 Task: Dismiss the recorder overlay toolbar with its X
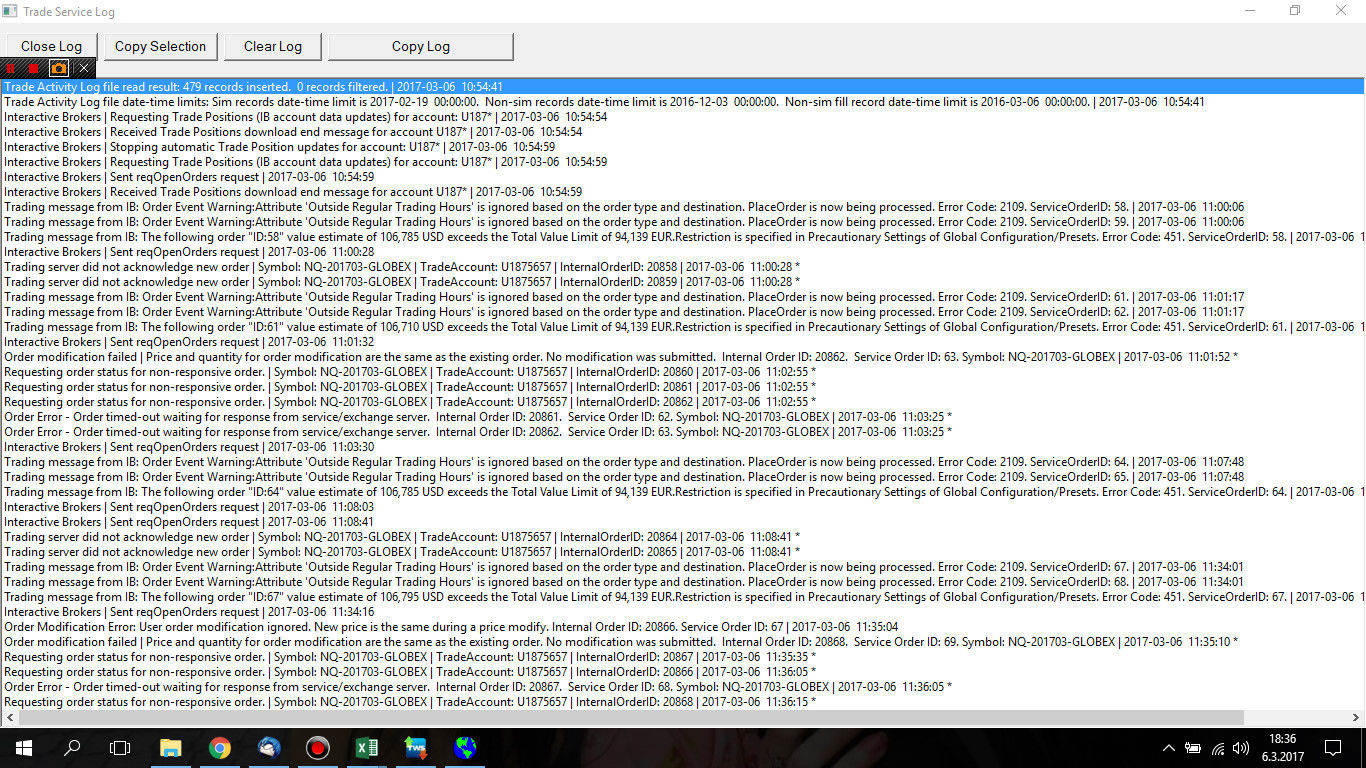(84, 68)
